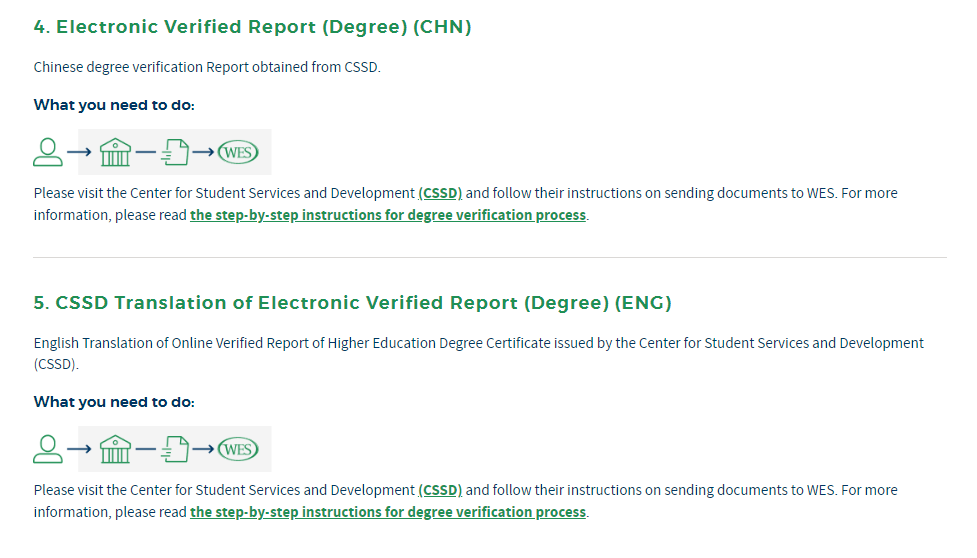977x558 pixels.
Task: Open the CSSD link in section 5
Action: pos(440,490)
